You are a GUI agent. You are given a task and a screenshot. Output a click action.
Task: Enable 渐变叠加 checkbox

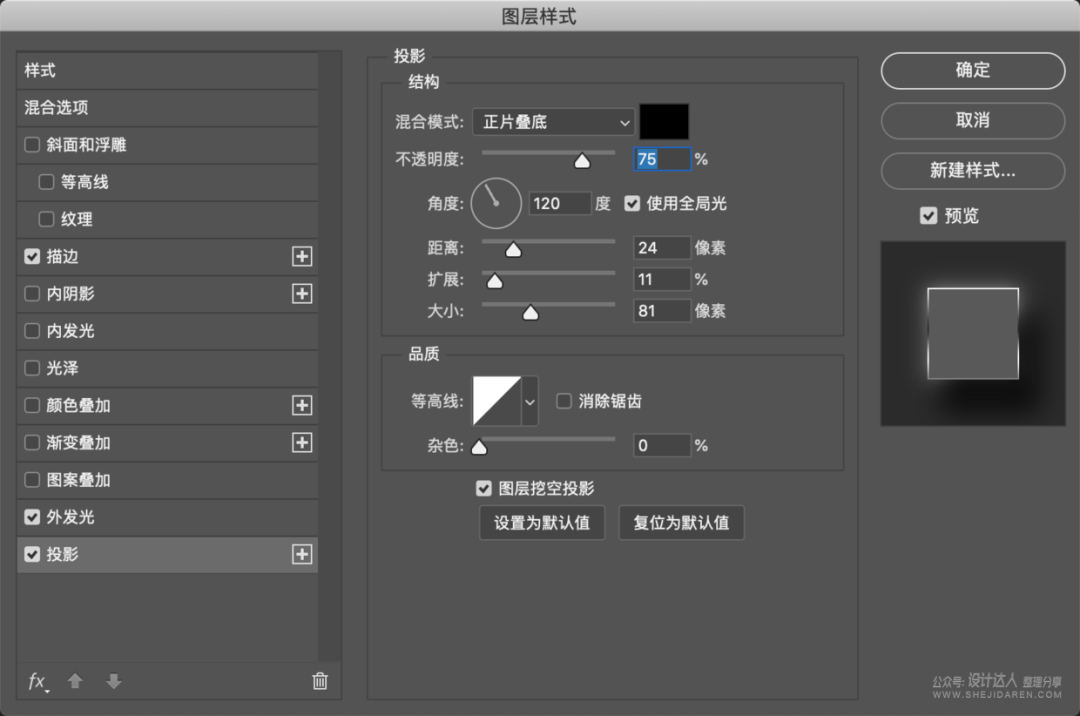coord(32,442)
